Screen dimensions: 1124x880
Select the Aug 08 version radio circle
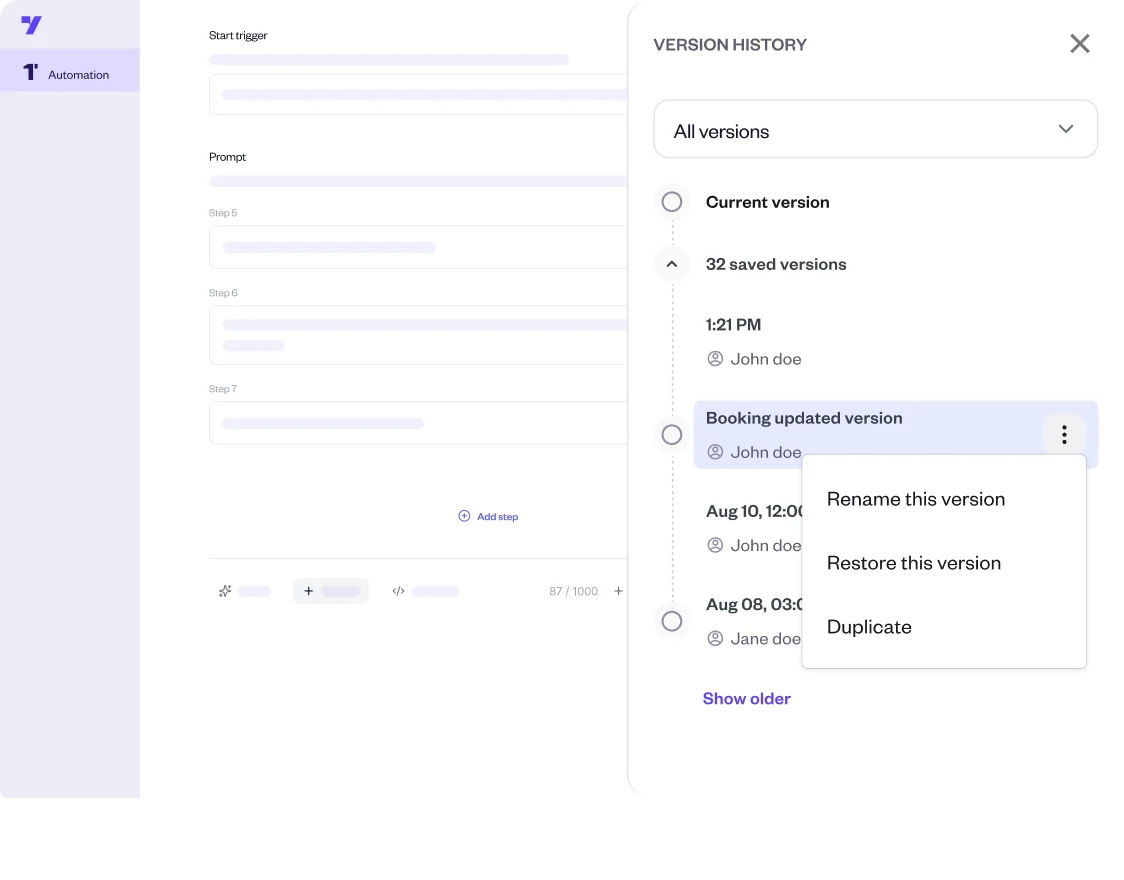[672, 621]
